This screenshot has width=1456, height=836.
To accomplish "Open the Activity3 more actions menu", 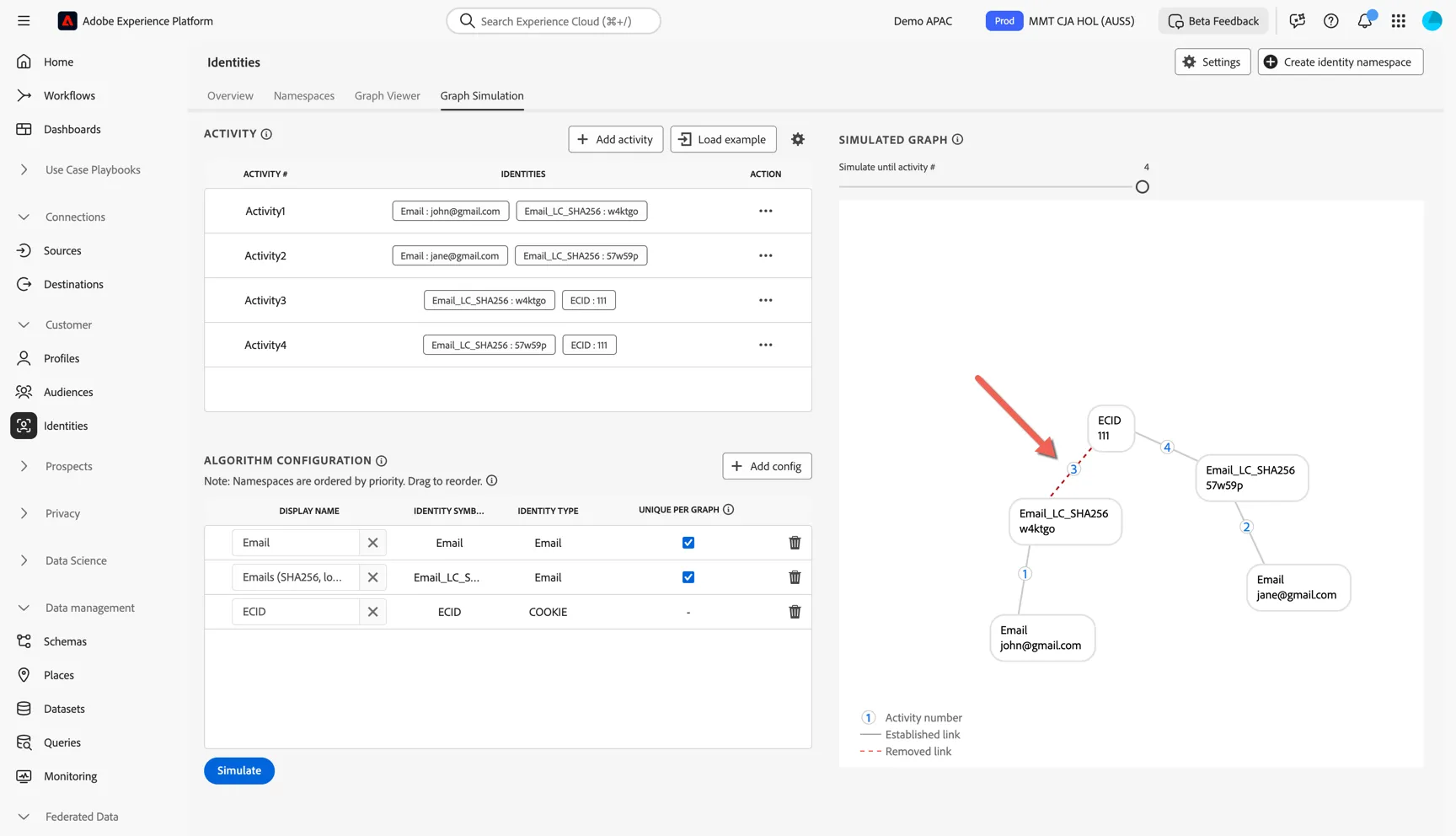I will 765,300.
